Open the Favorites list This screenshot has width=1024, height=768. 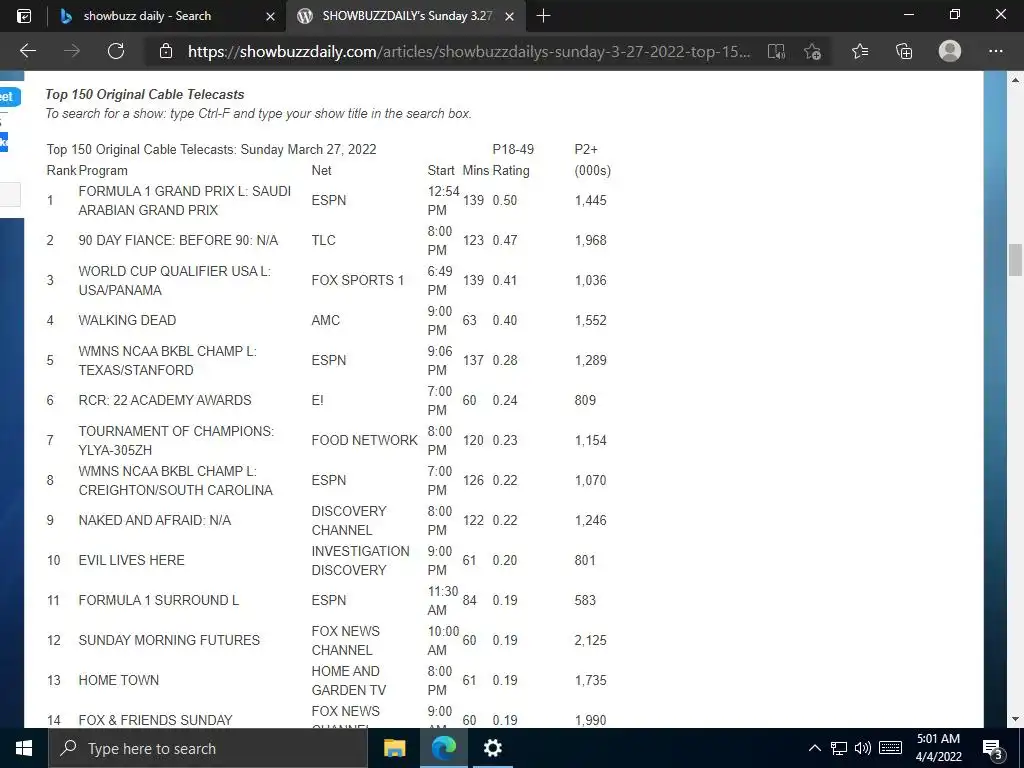[860, 51]
